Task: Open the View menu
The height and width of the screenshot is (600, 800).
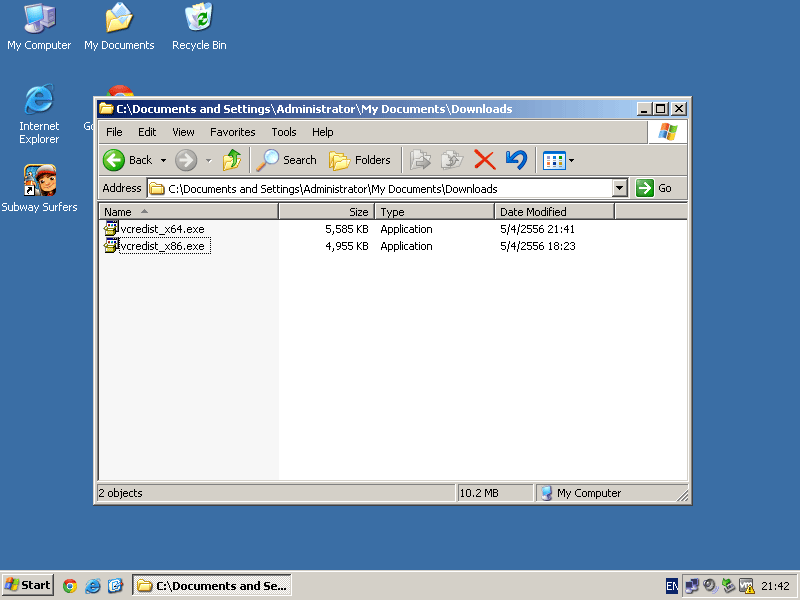Action: [183, 132]
